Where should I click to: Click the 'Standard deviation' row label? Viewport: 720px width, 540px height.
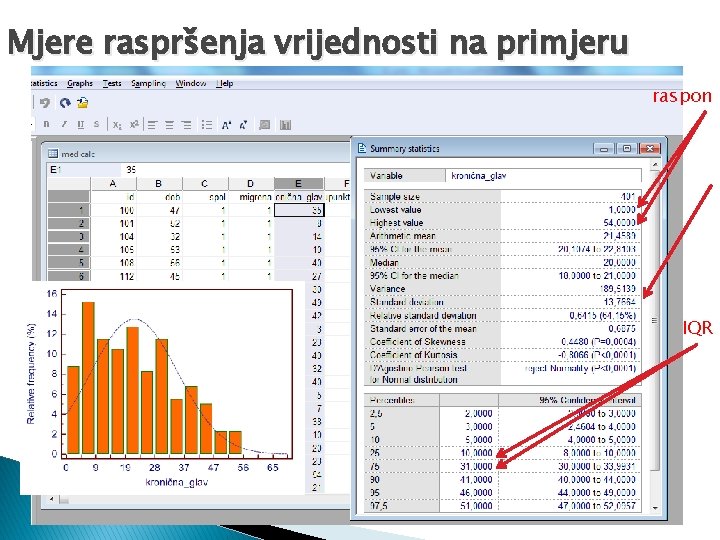click(406, 302)
